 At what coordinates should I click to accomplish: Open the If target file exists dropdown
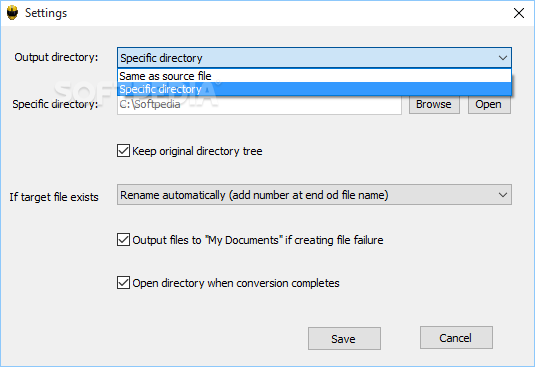[x=314, y=195]
